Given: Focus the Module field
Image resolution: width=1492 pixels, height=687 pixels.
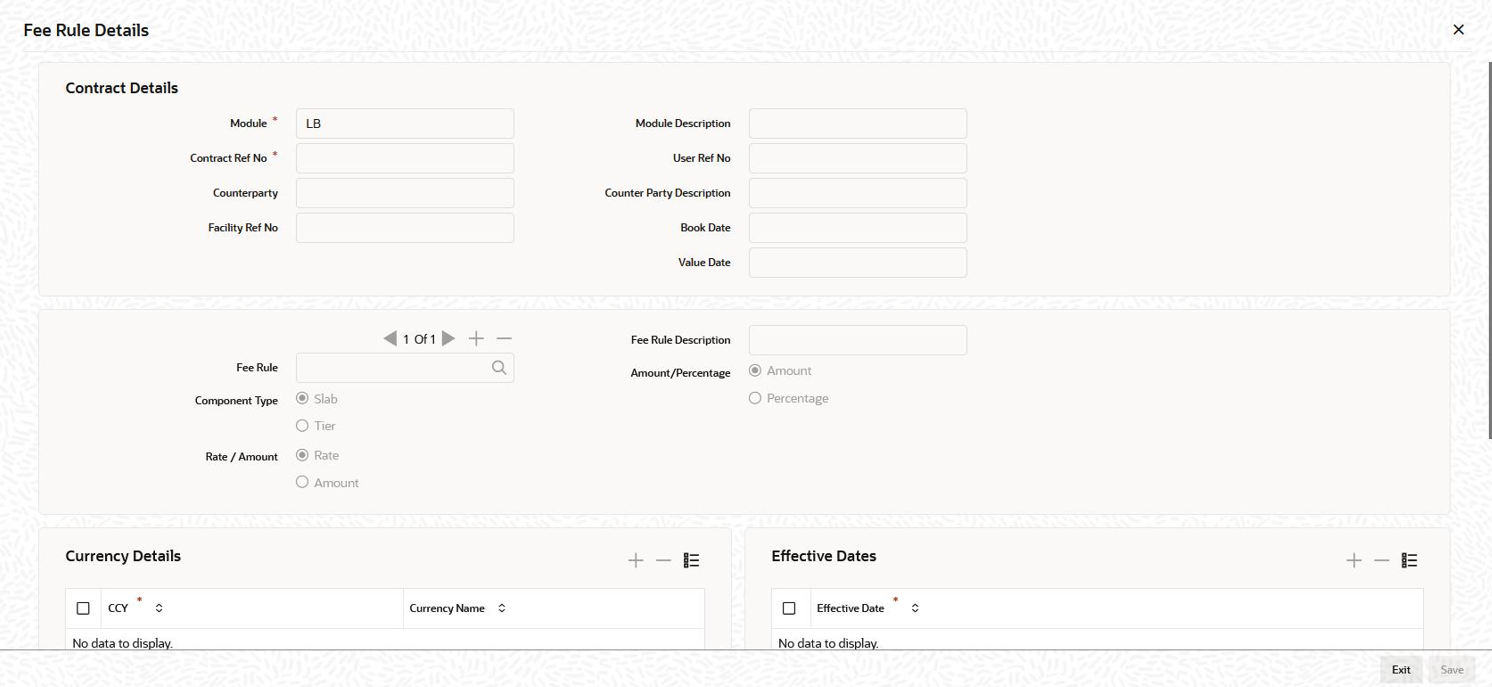Looking at the screenshot, I should click(405, 124).
